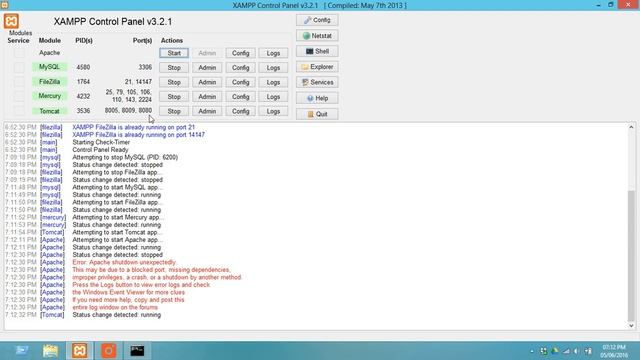
Task: View Logs for MySQL
Action: tap(273, 68)
